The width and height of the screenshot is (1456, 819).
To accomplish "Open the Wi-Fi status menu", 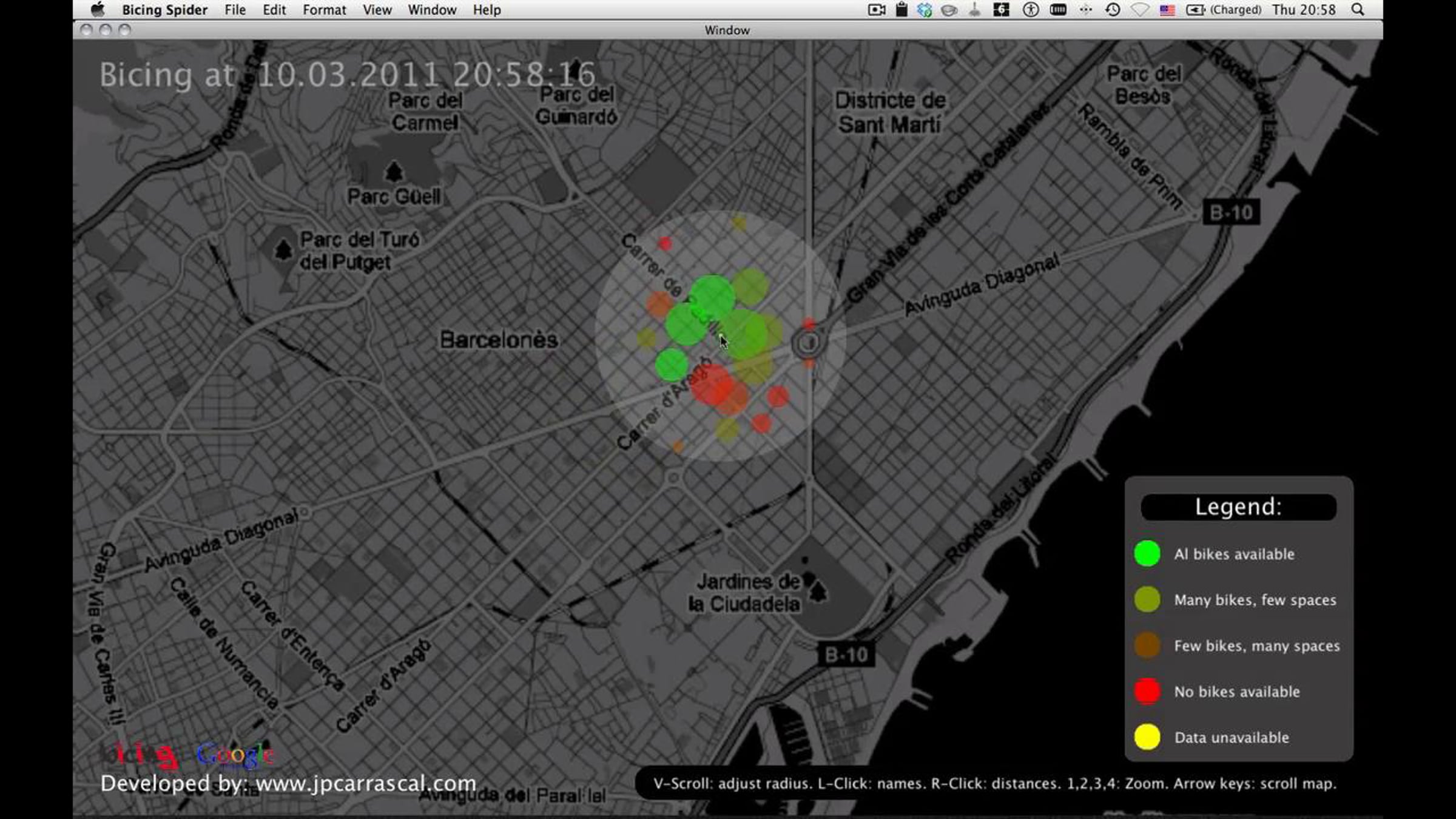I will tap(1141, 10).
